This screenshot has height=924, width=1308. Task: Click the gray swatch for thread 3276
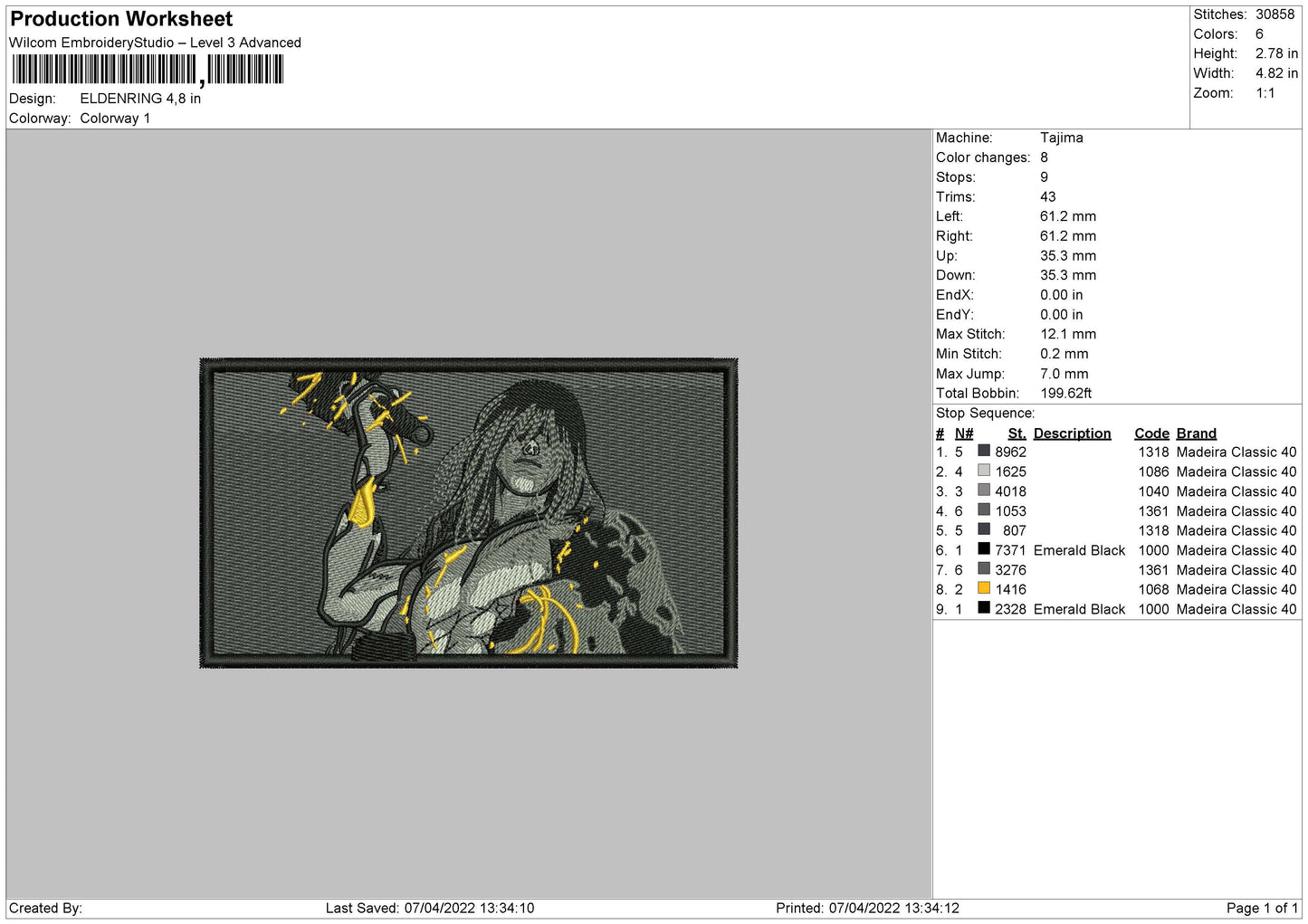[x=984, y=569]
